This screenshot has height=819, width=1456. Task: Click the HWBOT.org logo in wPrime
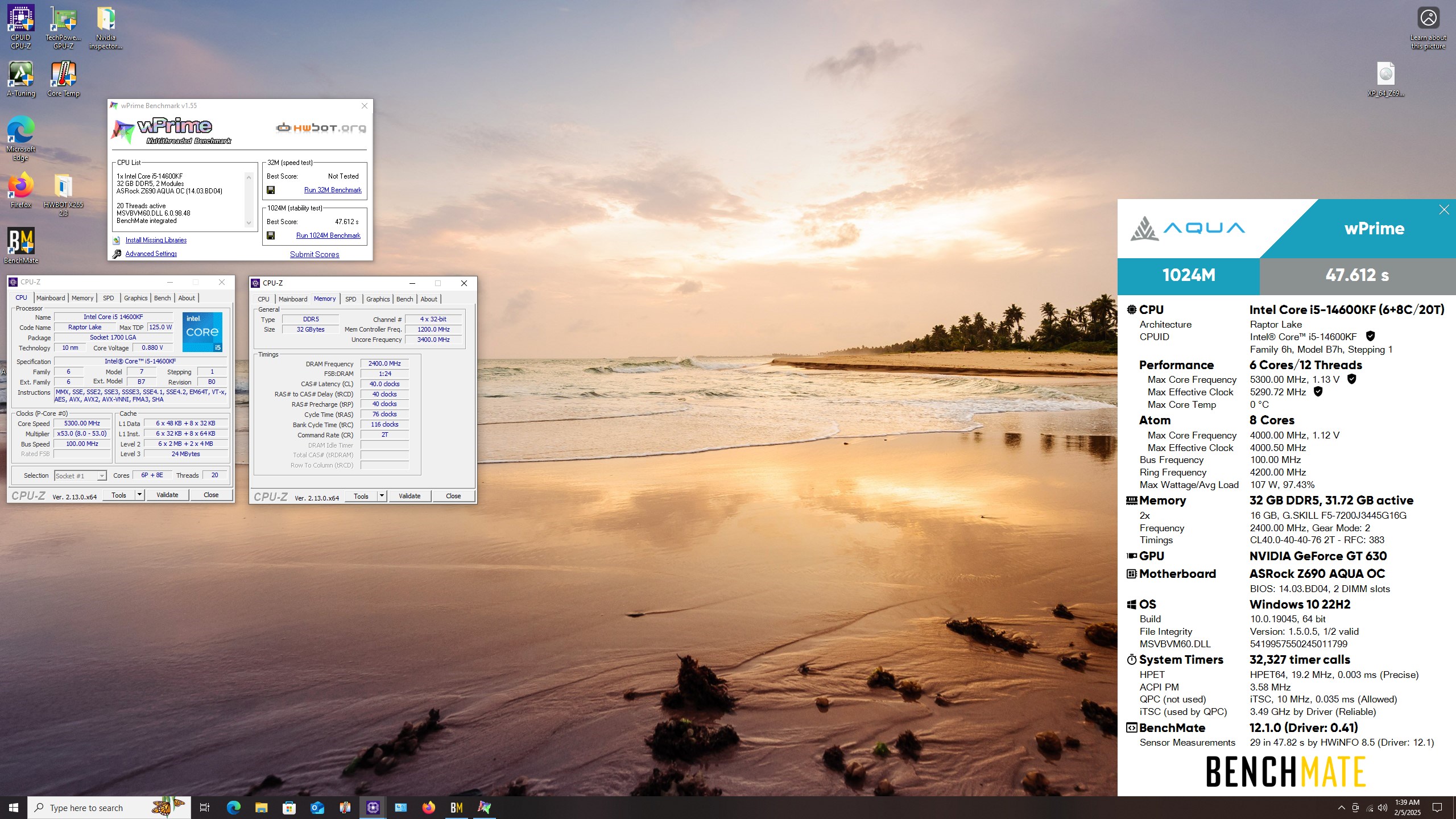pos(321,128)
